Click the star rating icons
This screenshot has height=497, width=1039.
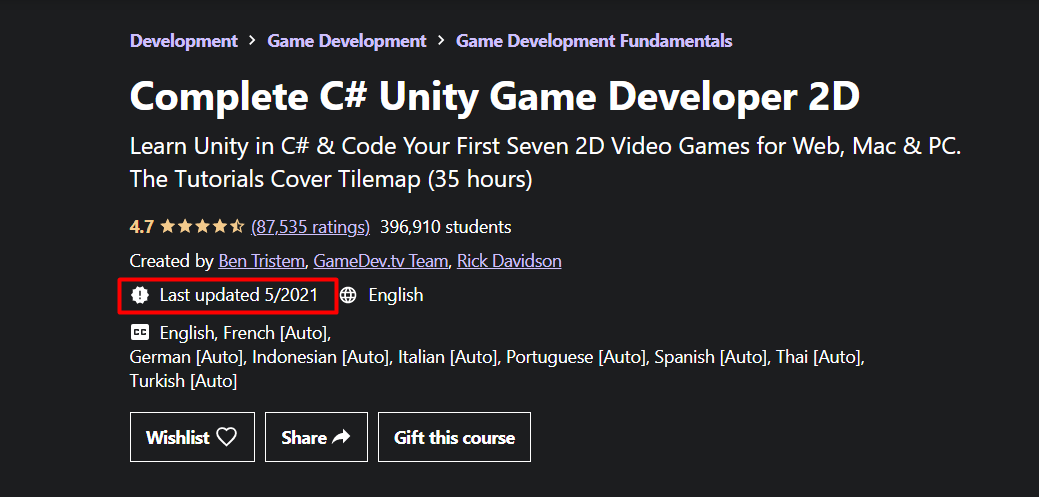coord(202,227)
